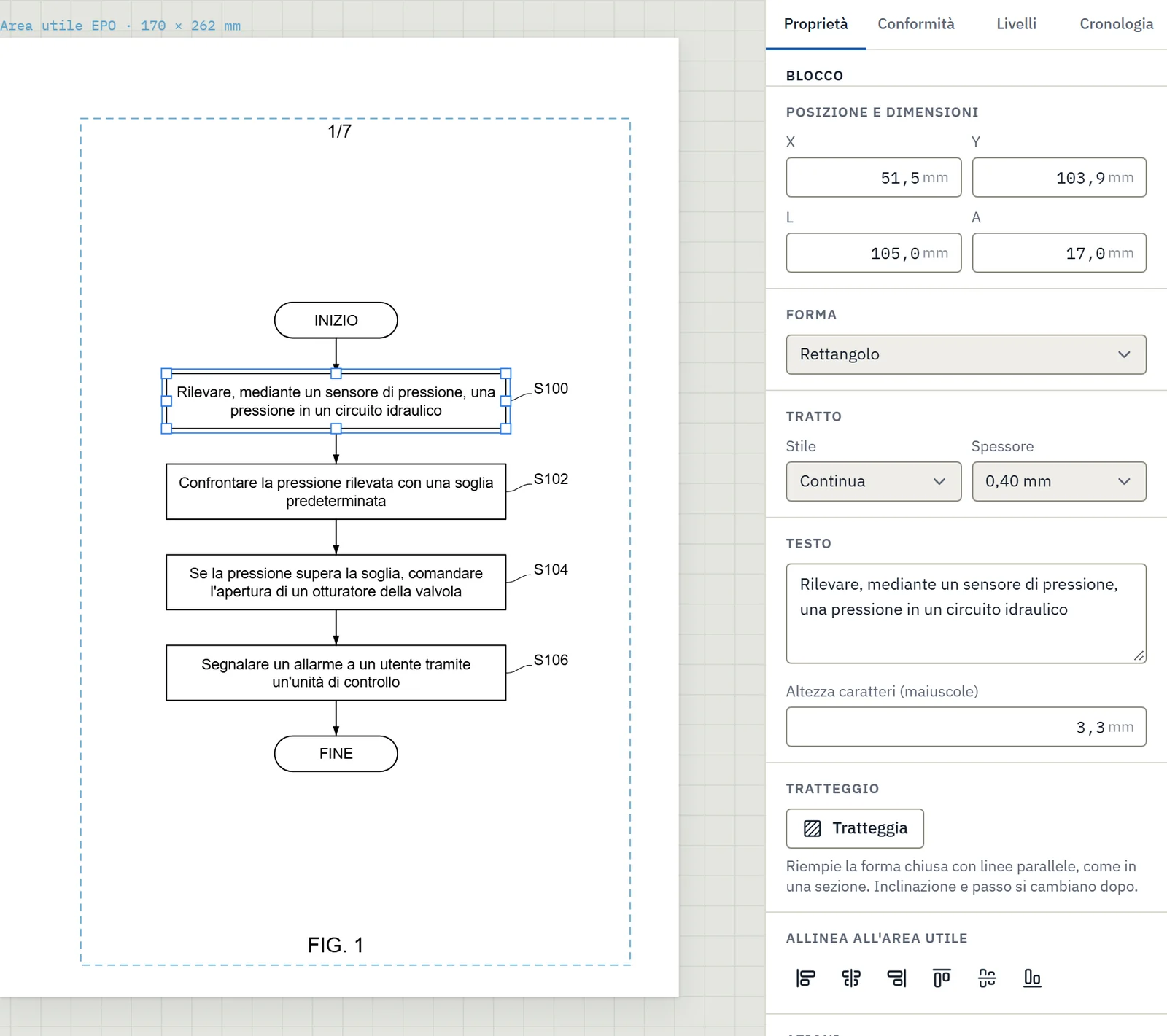Center block horizontally in usable area
The width and height of the screenshot is (1167, 1036).
[851, 978]
